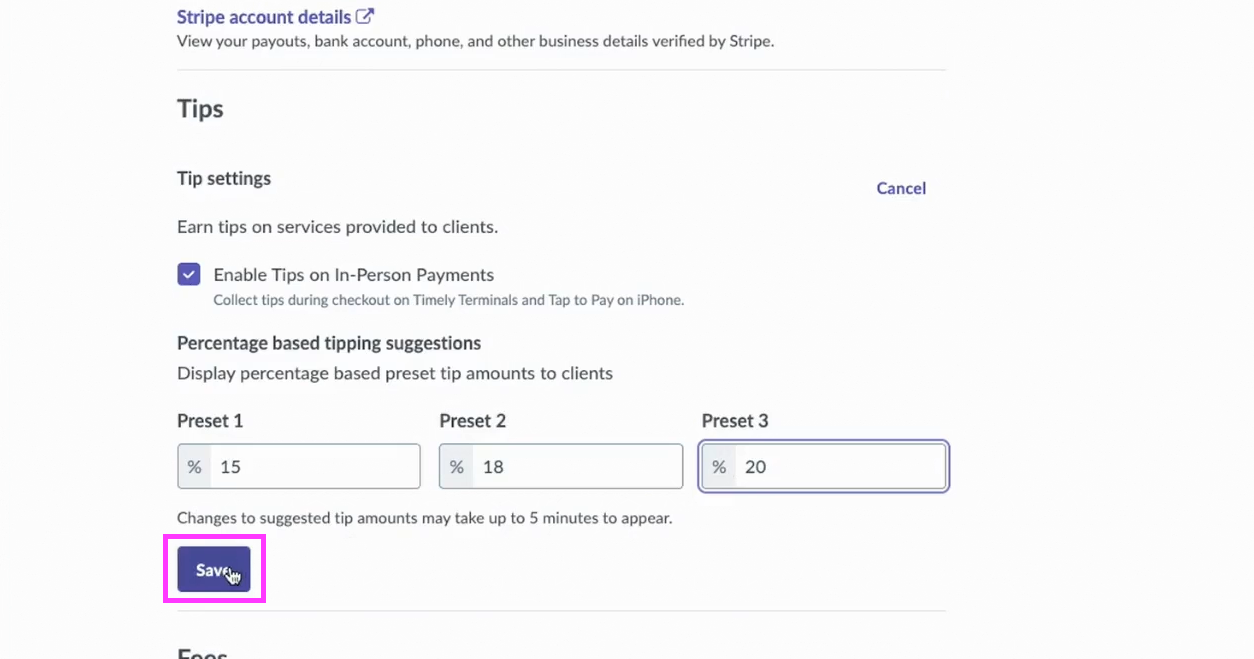Viewport: 1254px width, 659px height.
Task: Select the Preset 3 field showing 20
Action: coord(838,467)
